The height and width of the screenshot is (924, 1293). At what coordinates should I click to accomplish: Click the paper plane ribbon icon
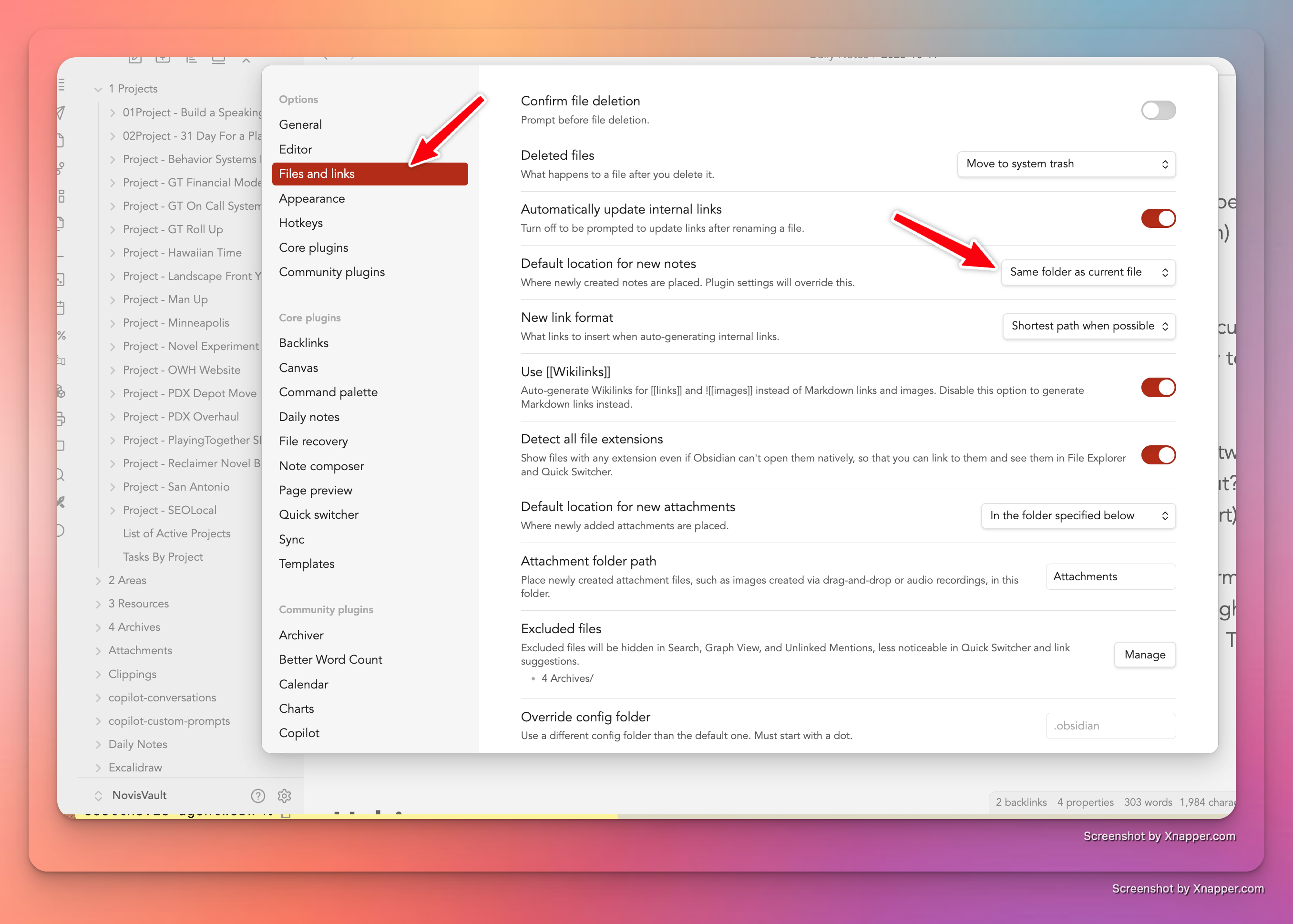[60, 112]
